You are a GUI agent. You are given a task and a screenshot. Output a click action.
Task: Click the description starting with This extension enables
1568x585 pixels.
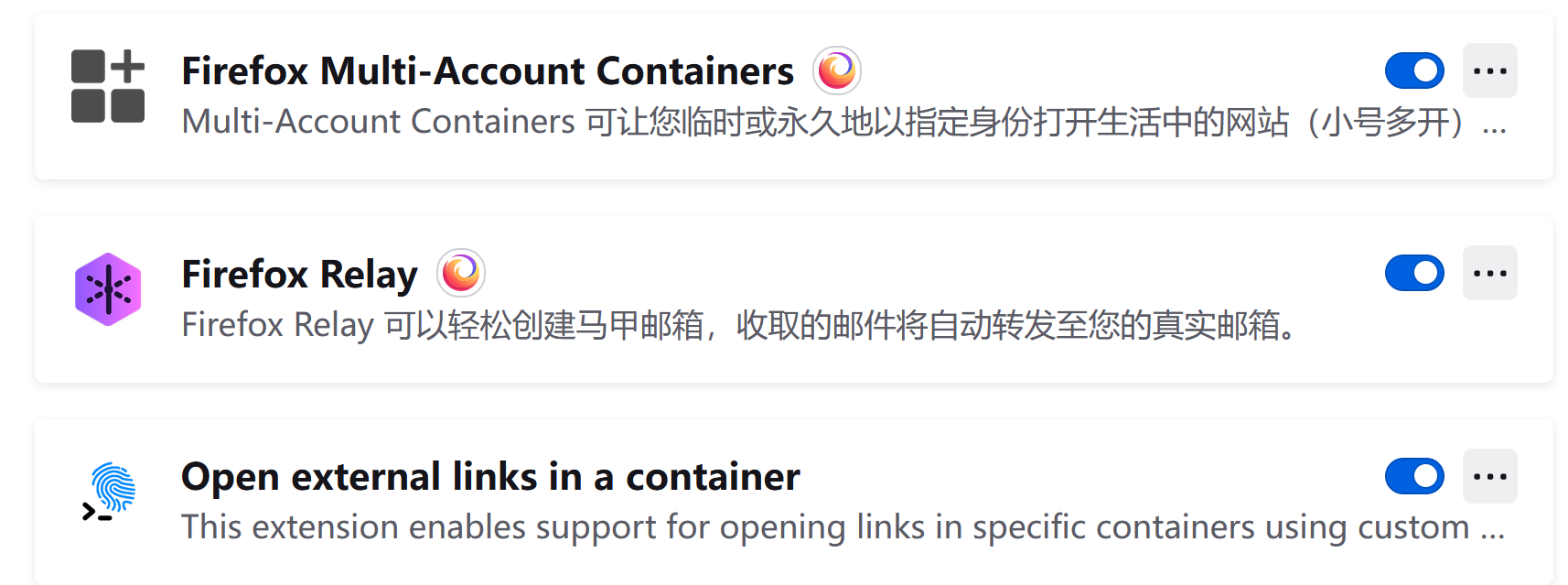point(823,527)
